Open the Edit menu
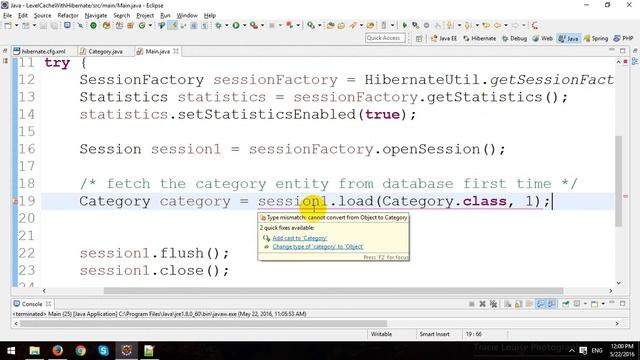This screenshot has height=360, width=640. coord(23,16)
